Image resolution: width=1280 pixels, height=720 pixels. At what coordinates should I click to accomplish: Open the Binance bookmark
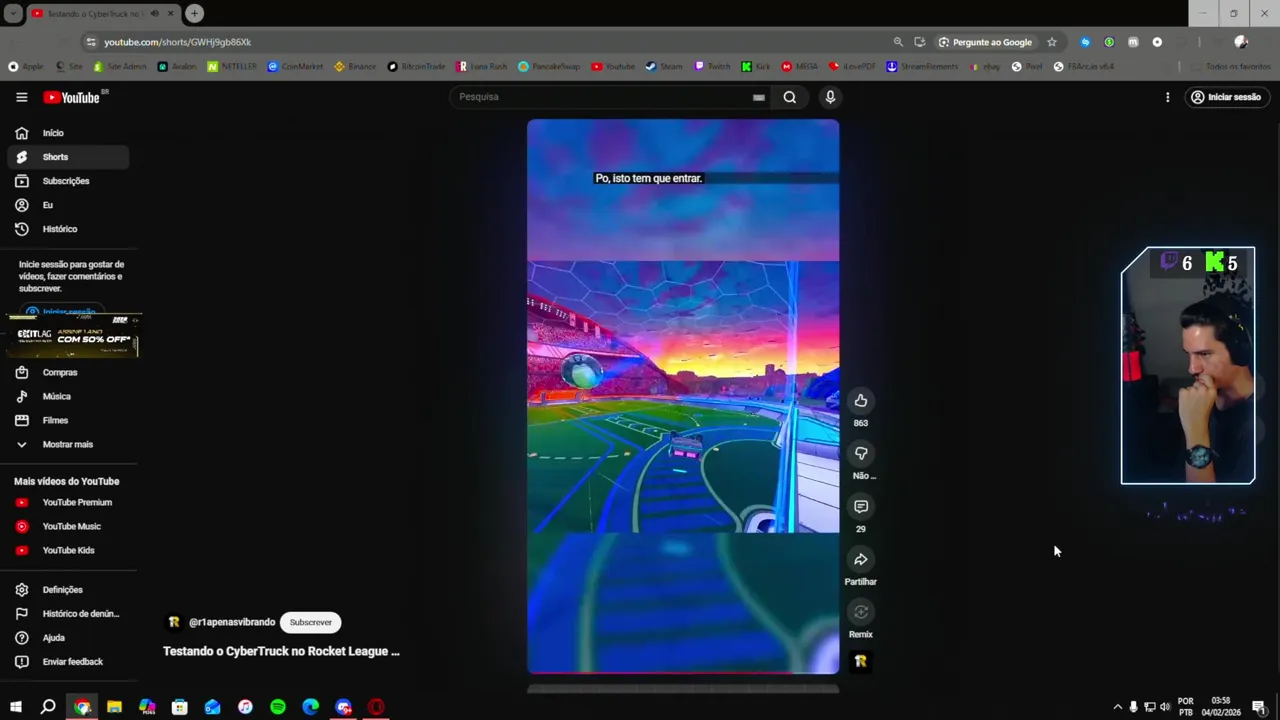pyautogui.click(x=355, y=67)
